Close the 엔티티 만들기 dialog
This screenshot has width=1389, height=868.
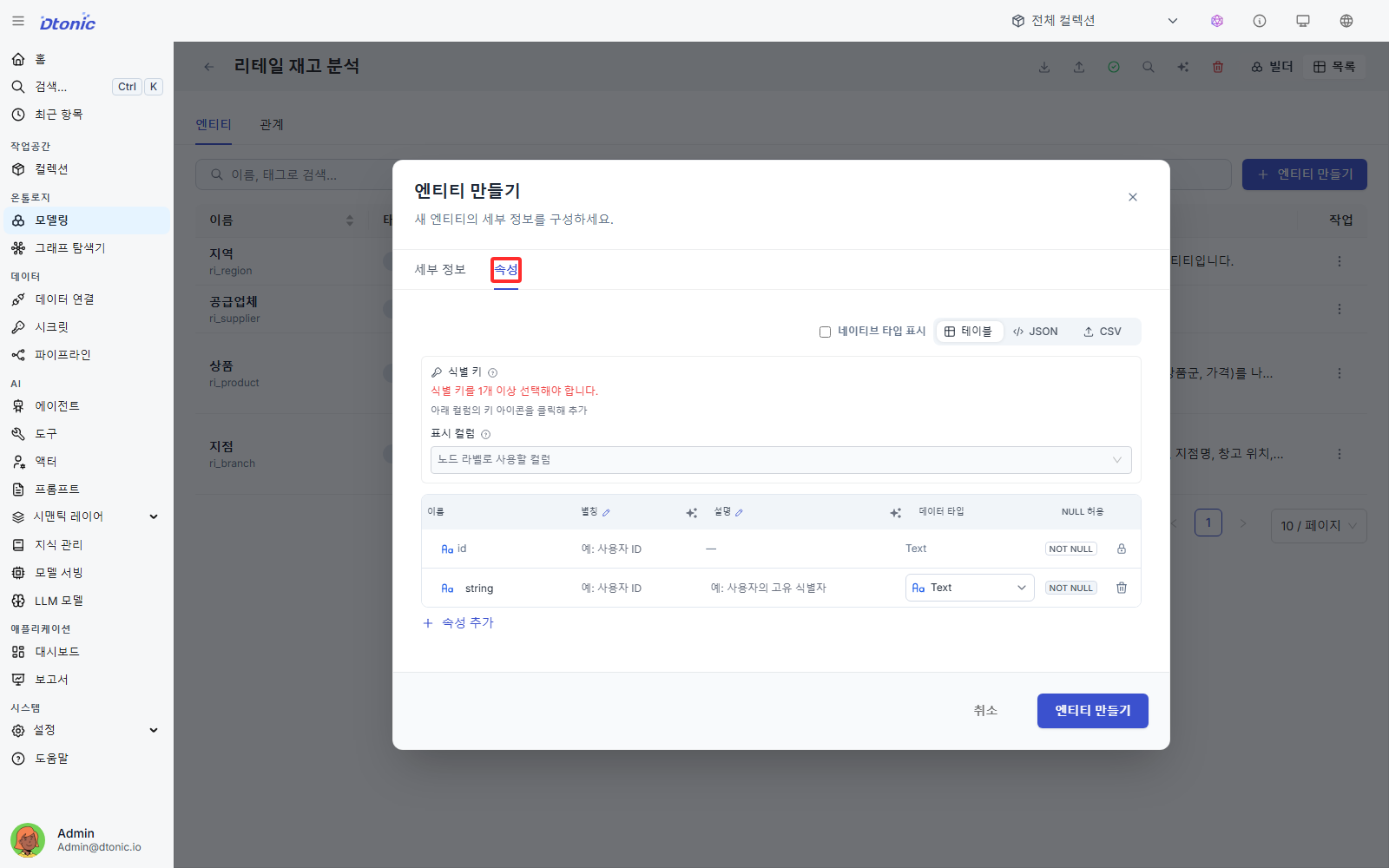click(1133, 197)
